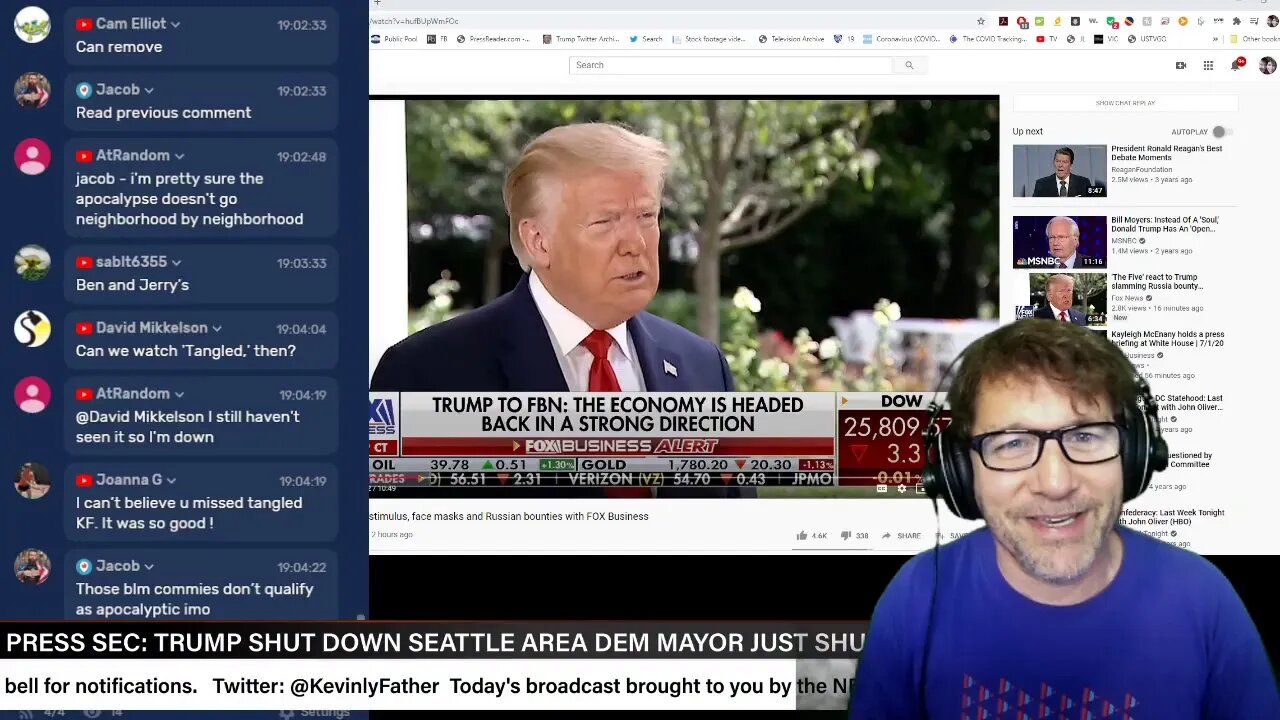Open Bill Moyers: Instead Of A 'Soul' title

(1163, 224)
